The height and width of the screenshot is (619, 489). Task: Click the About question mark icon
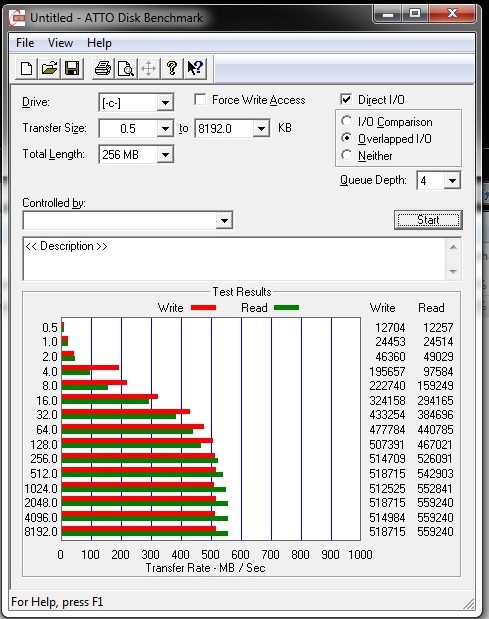tap(172, 68)
